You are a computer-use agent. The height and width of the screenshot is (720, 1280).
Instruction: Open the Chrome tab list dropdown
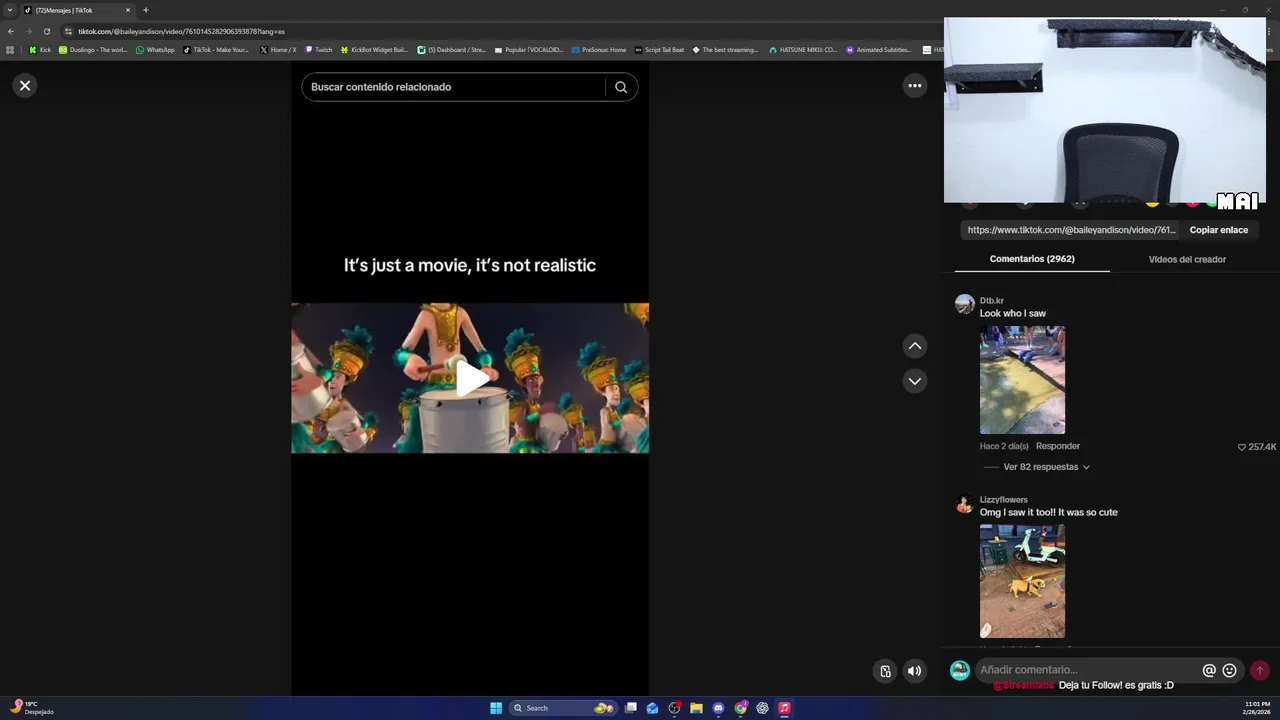10,10
